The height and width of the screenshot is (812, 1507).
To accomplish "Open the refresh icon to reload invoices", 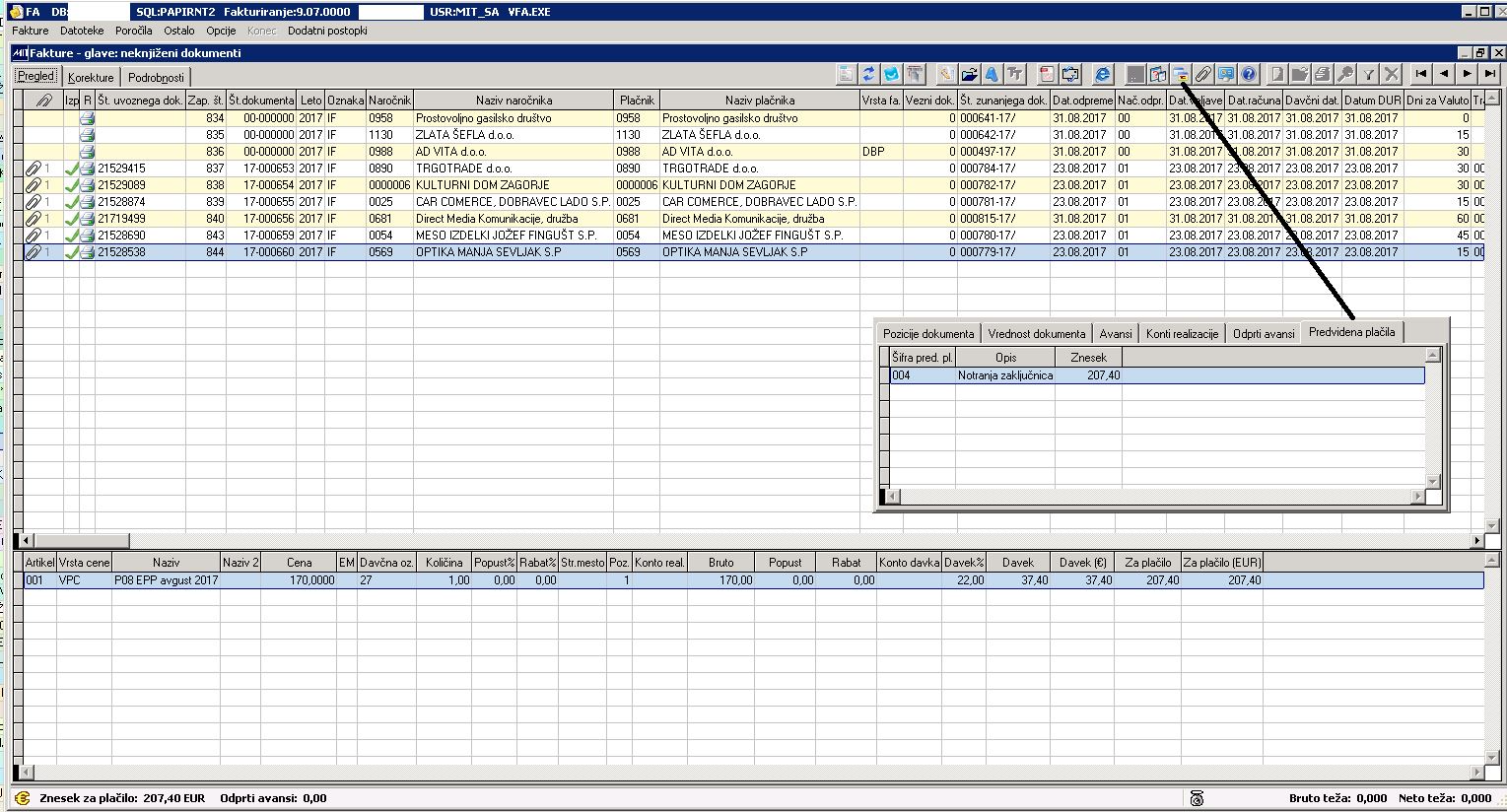I will [867, 74].
